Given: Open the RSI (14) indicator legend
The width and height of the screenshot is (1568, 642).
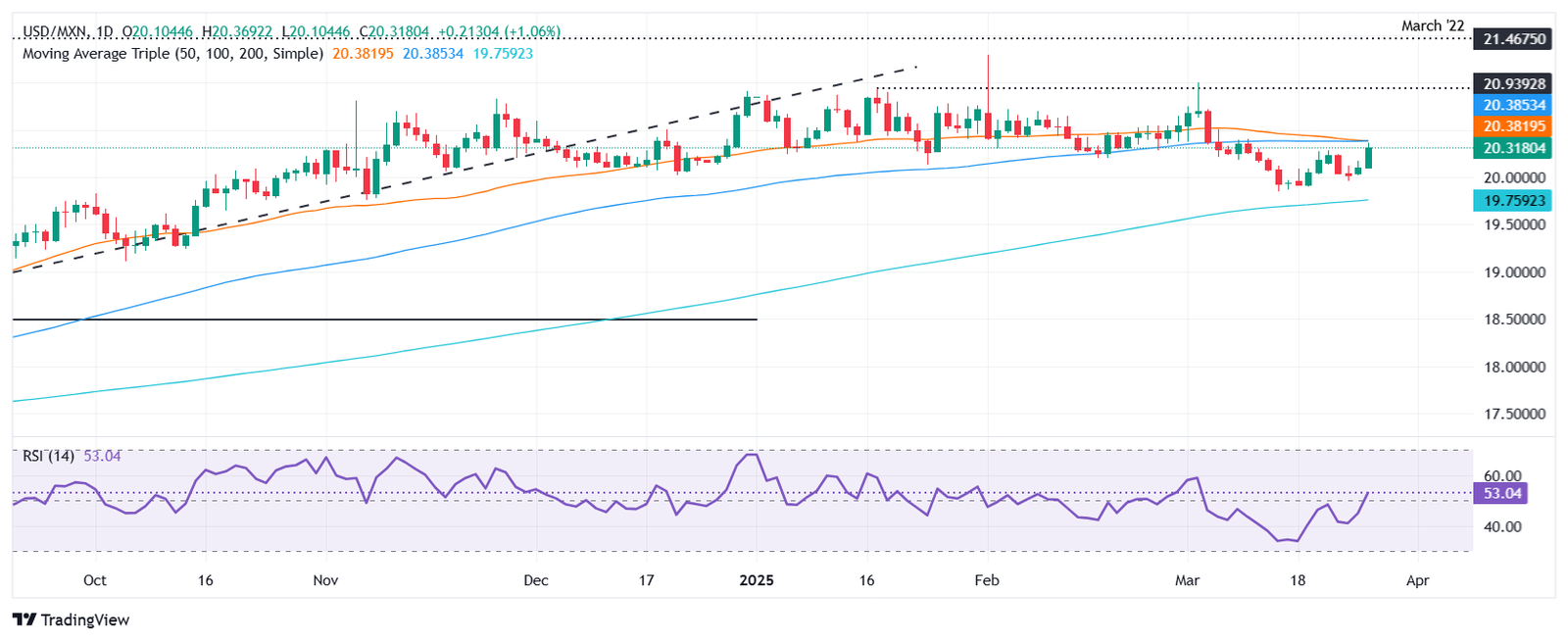Looking at the screenshot, I should [48, 456].
